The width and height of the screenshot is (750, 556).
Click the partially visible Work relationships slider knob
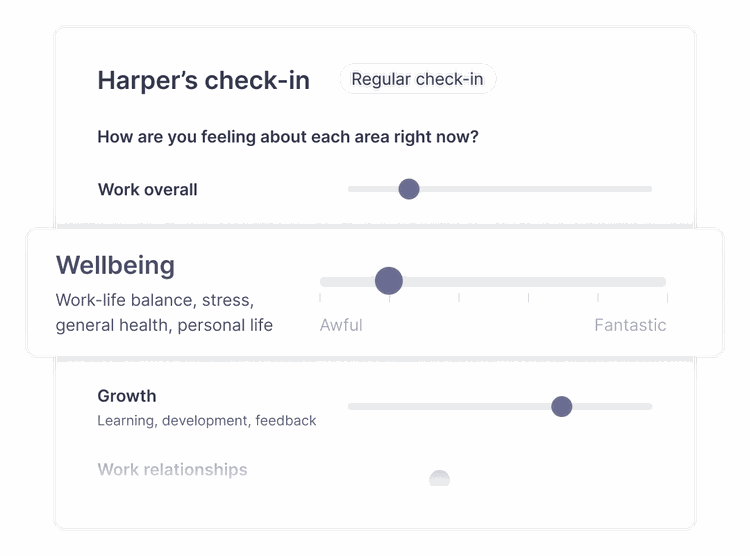pos(439,479)
